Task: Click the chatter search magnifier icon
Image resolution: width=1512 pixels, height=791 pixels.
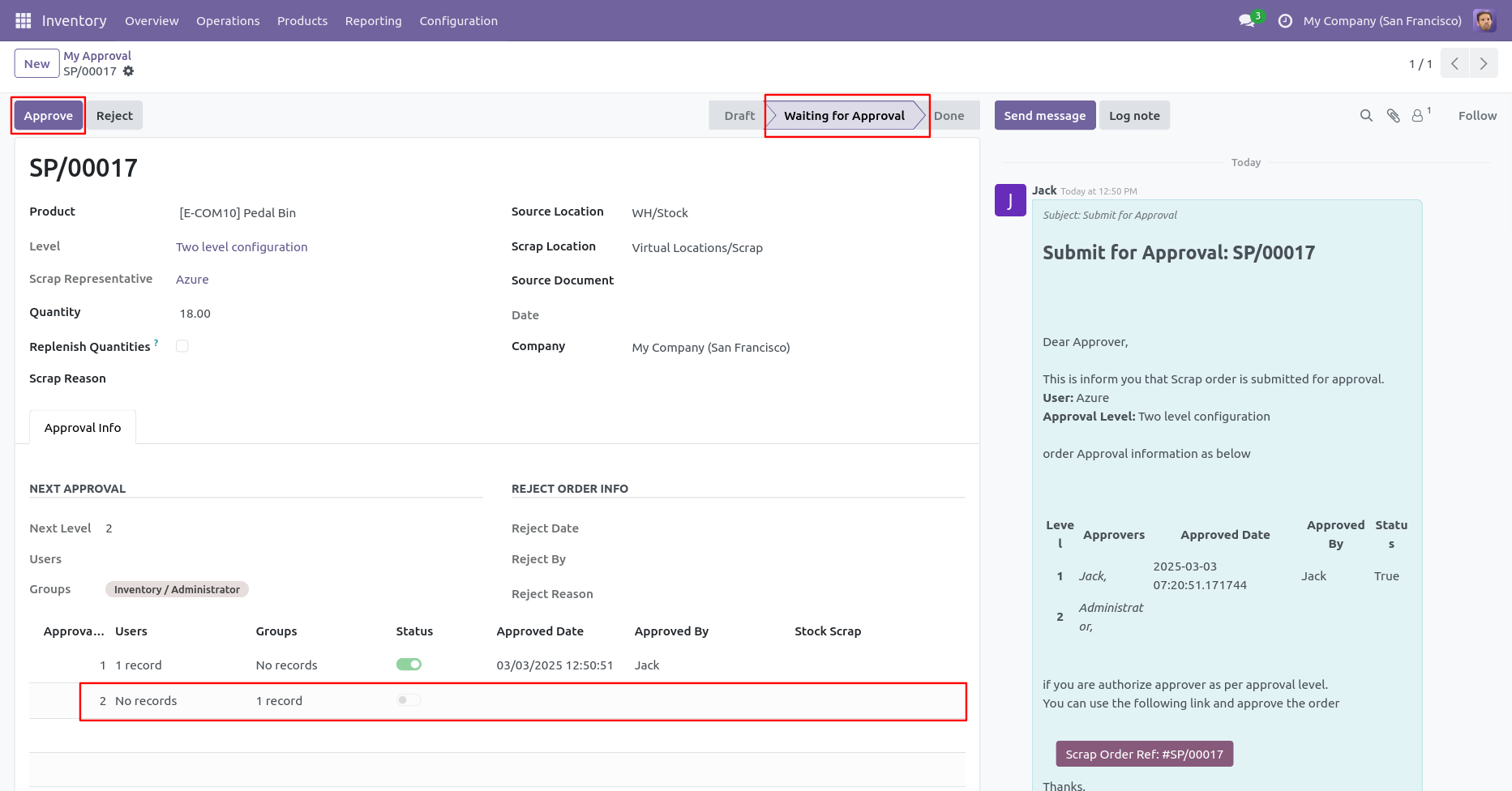Action: [x=1366, y=116]
